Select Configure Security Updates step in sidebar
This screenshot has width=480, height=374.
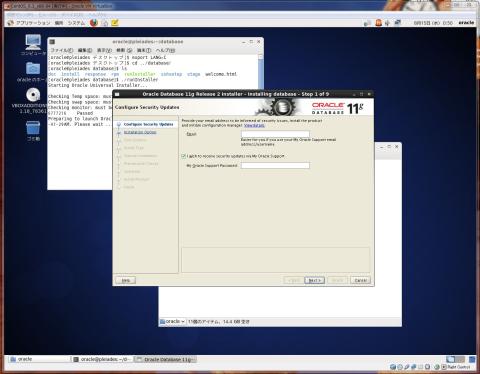pyautogui.click(x=148, y=124)
